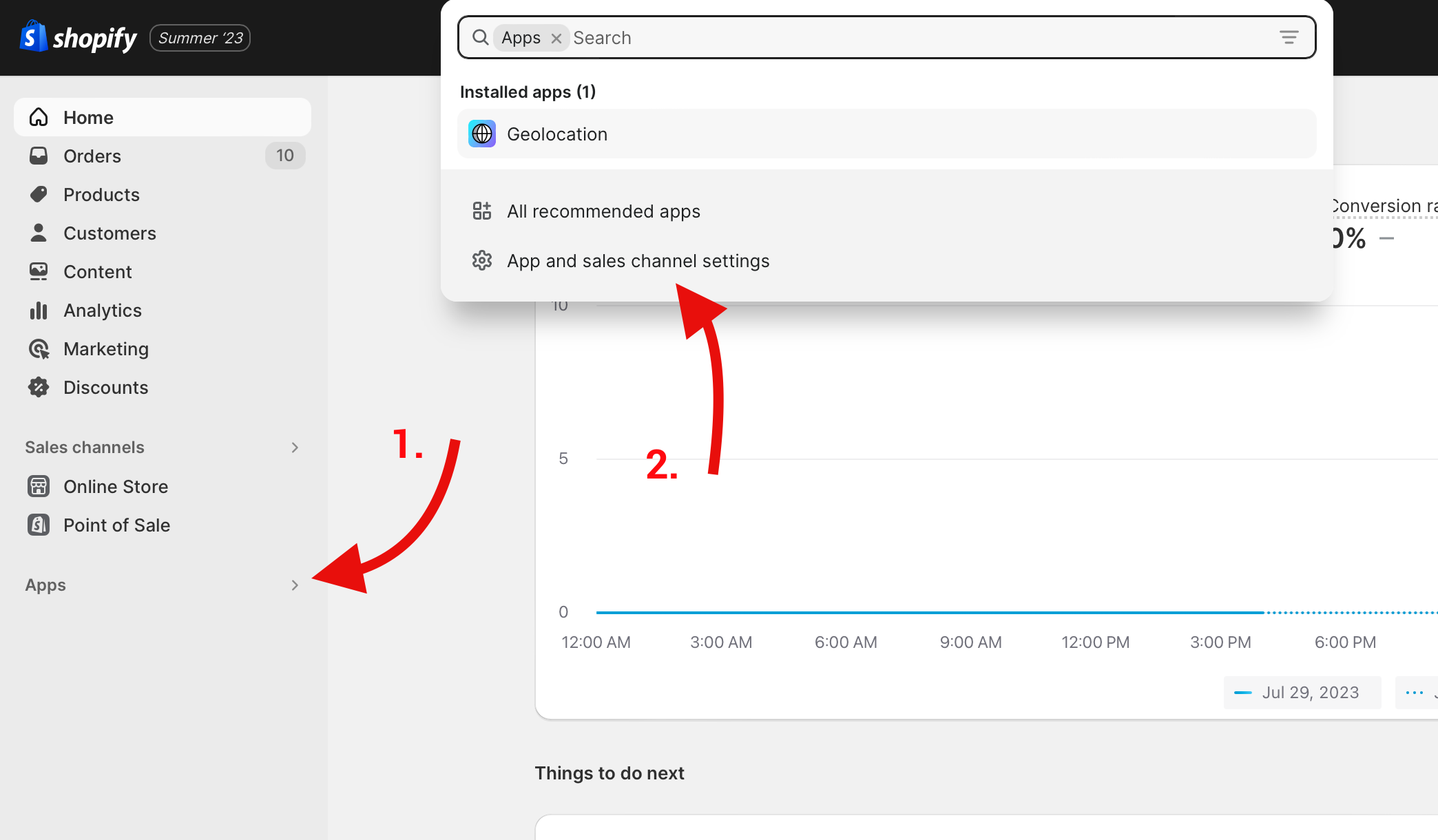Click the search magnifier icon
Viewport: 1438px width, 840px height.
[481, 37]
